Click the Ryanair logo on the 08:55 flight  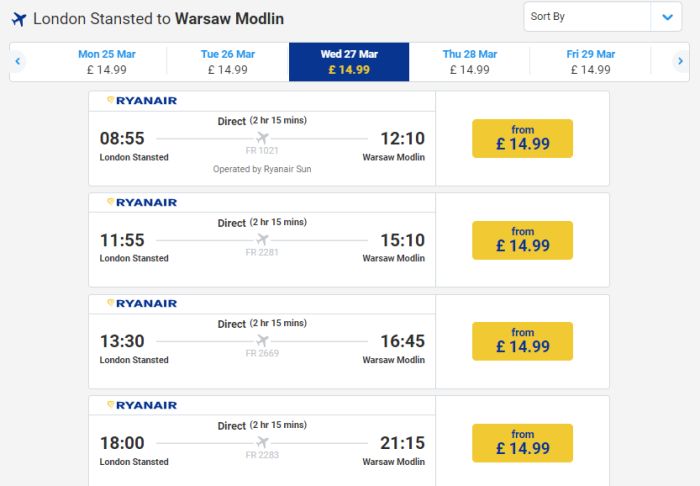coord(142,100)
